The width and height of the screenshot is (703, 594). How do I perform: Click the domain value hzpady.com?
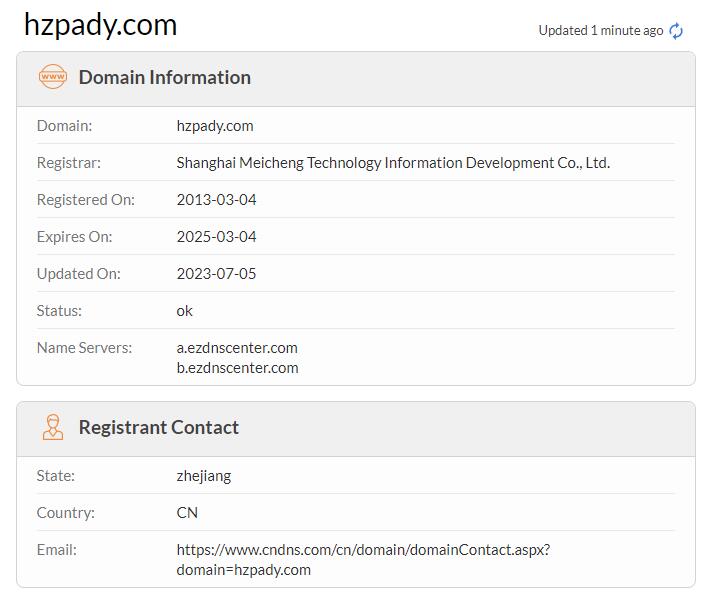215,126
